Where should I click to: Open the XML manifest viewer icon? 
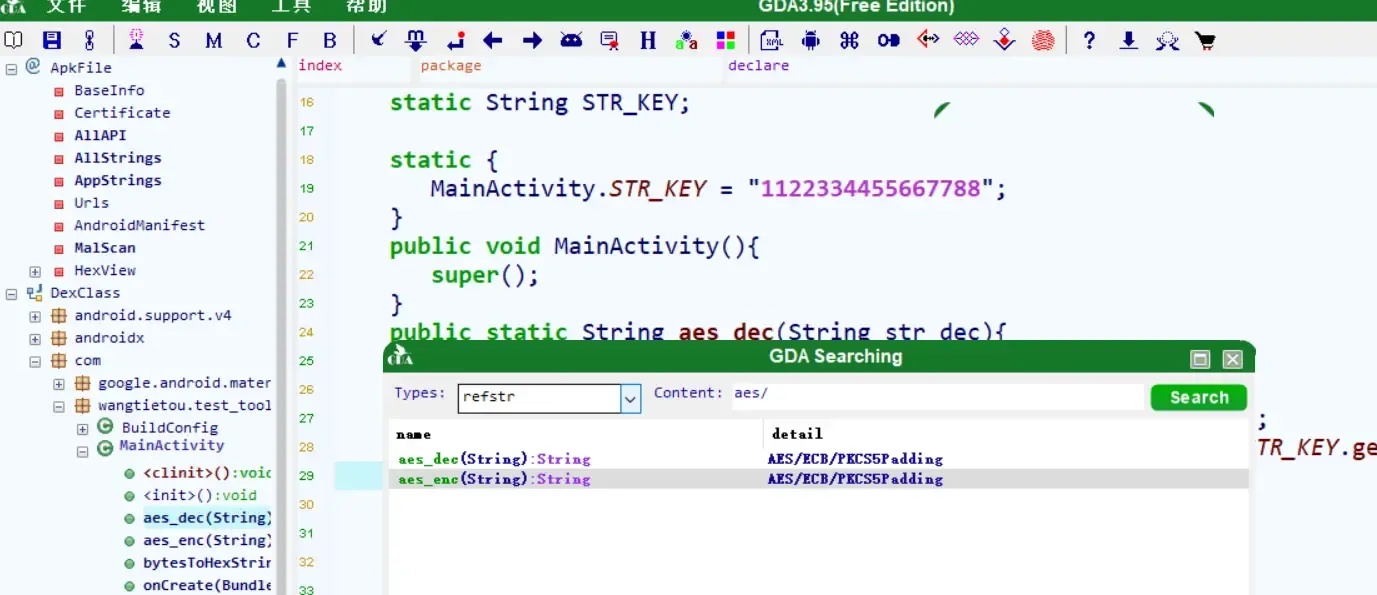[771, 40]
